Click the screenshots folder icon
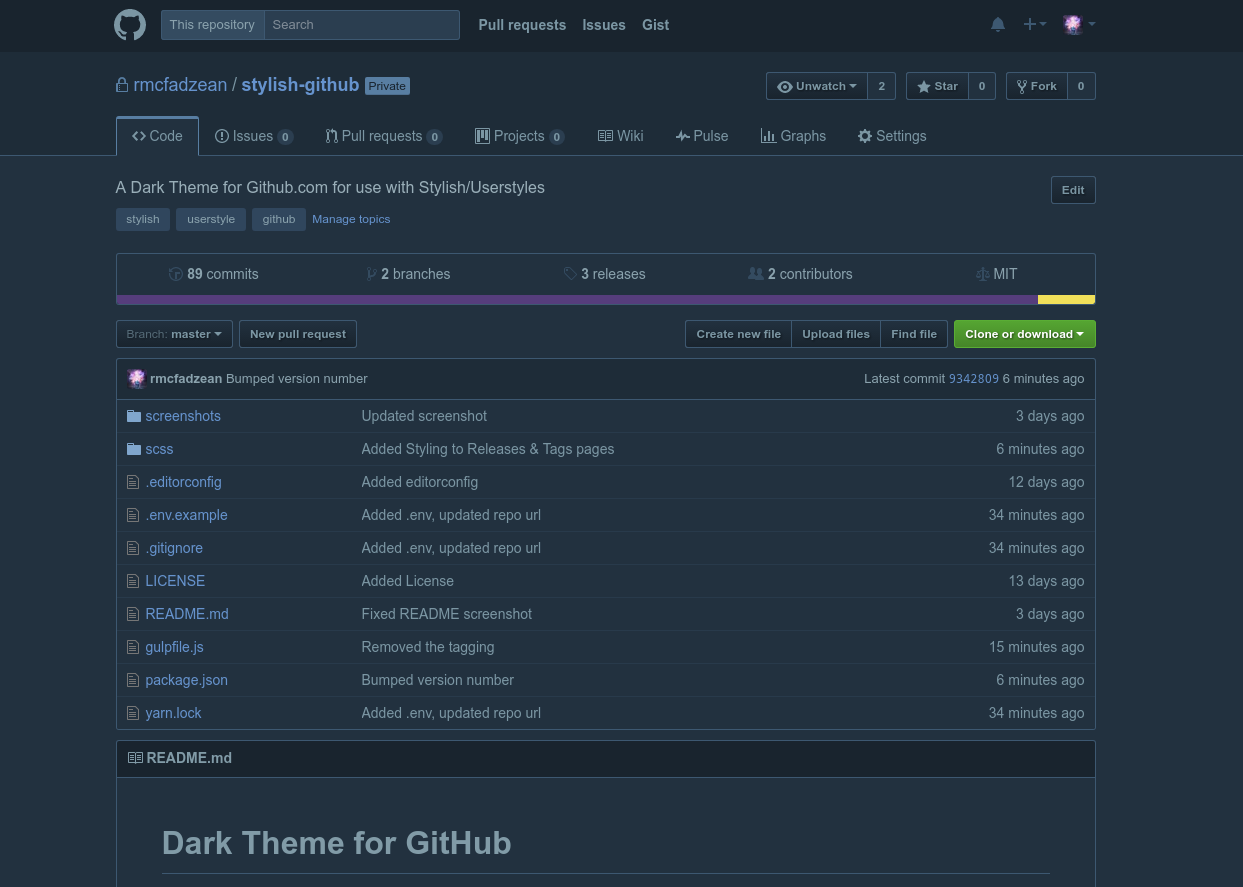The image size is (1243, 887). [x=133, y=416]
